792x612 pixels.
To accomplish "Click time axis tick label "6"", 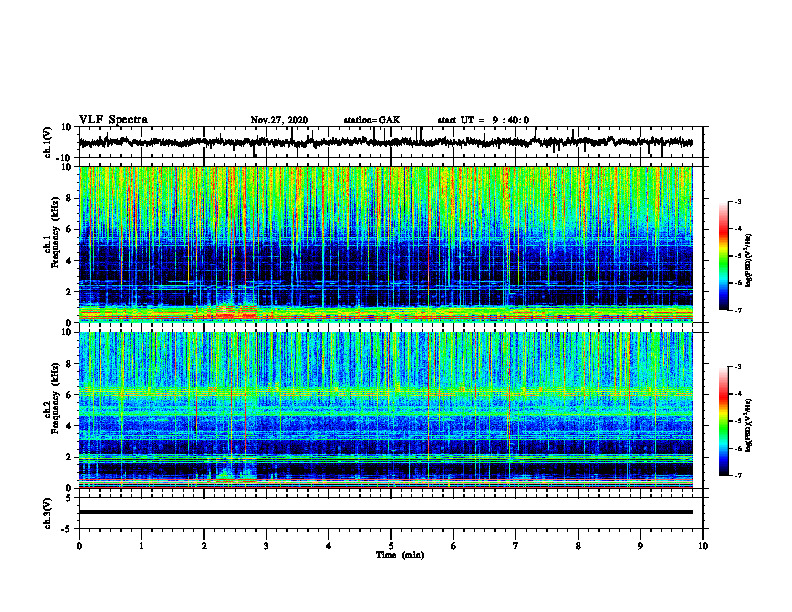I will pyautogui.click(x=454, y=546).
